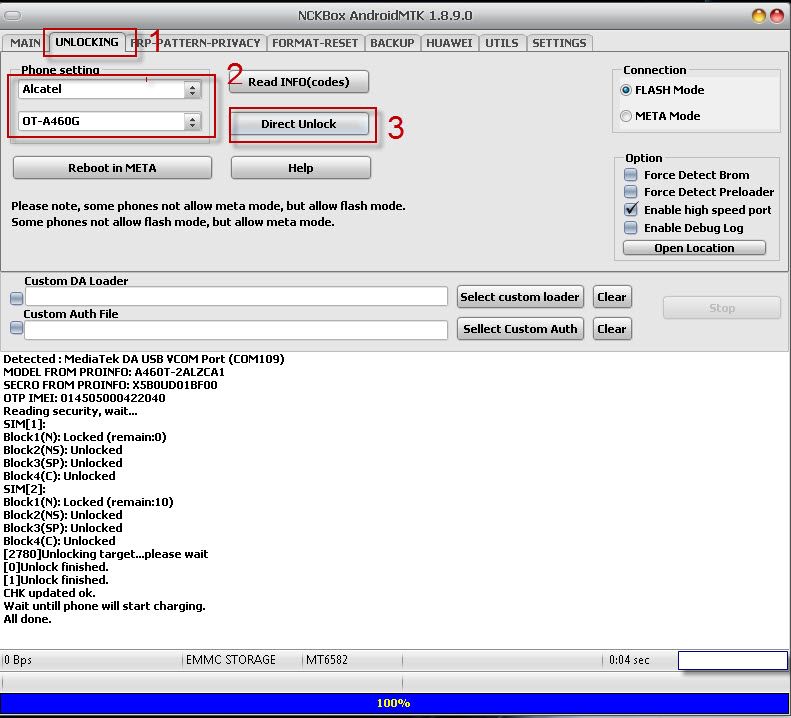Image resolution: width=791 pixels, height=718 pixels.
Task: Expand the OT-A460G model dropdown
Action: pyautogui.click(x=192, y=122)
